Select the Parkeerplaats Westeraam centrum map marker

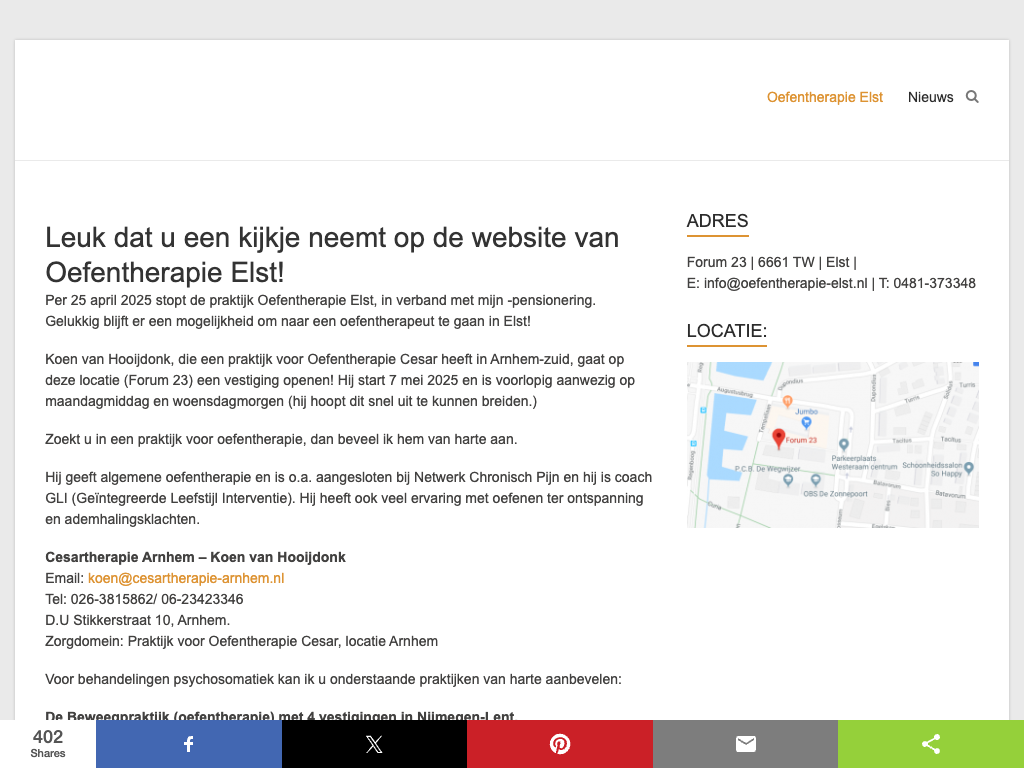[844, 445]
